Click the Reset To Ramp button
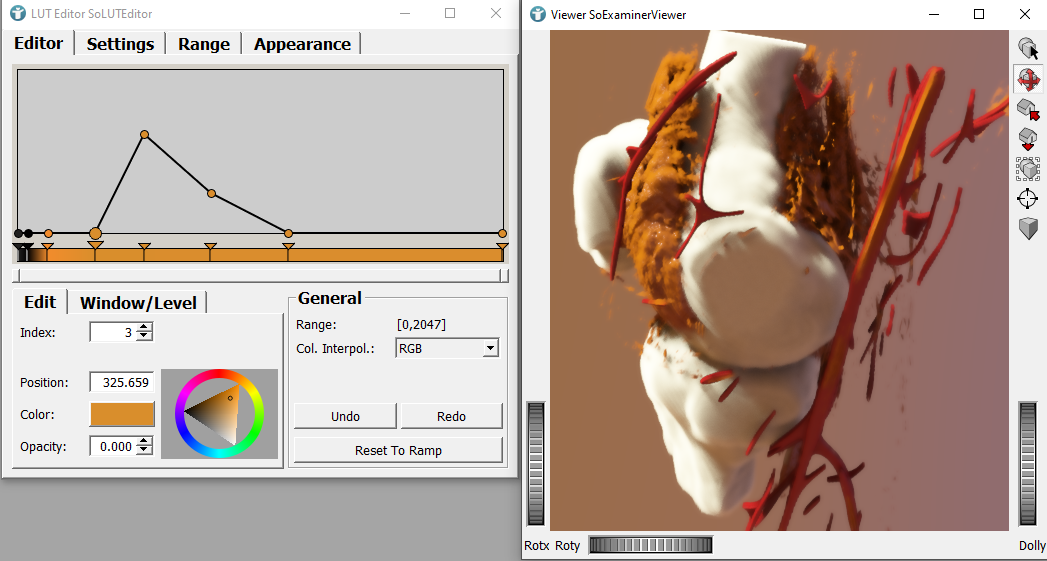 (398, 451)
